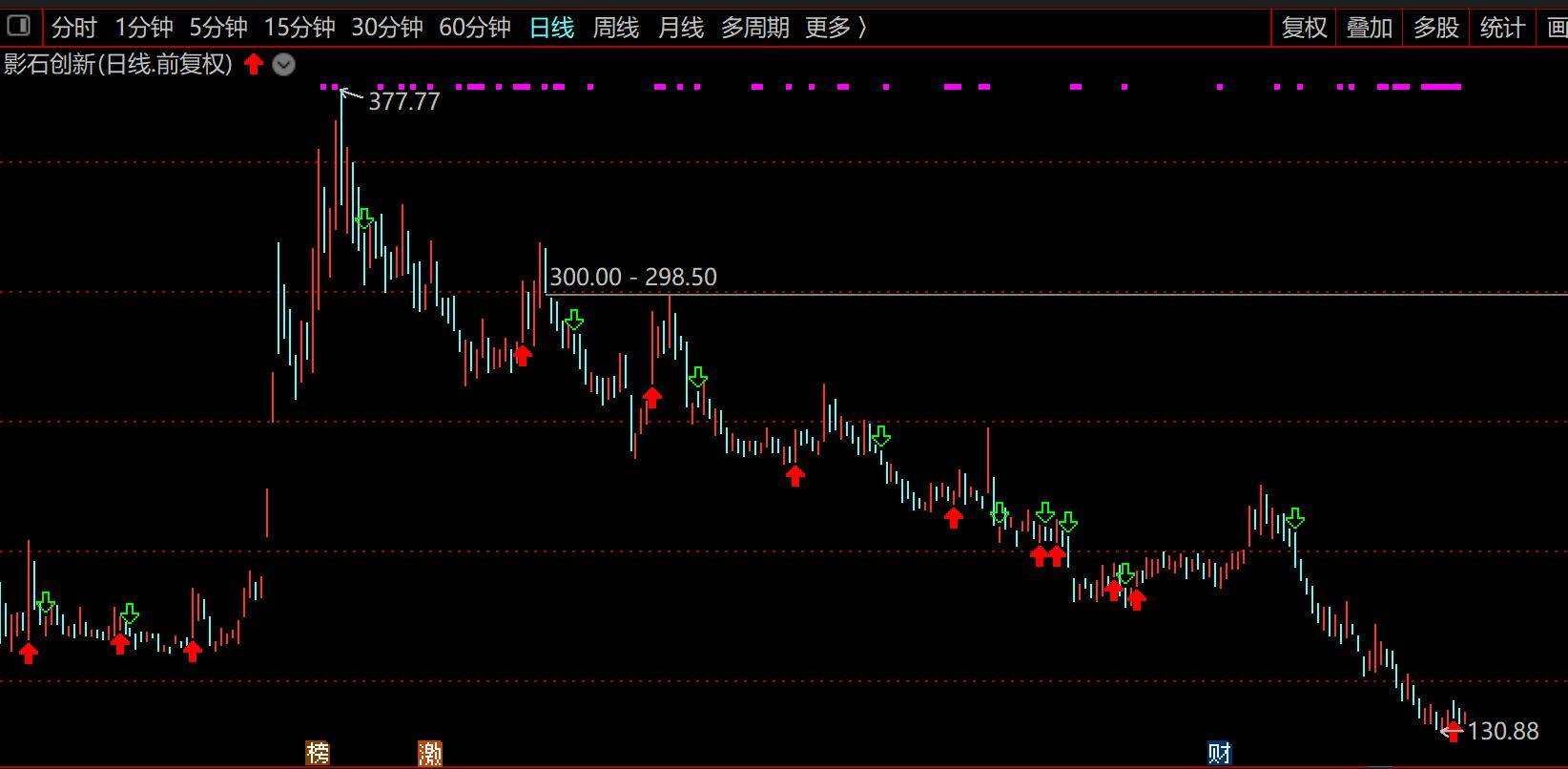Click the red up arrow beside 影石创新 title
The image size is (1568, 769).
tap(253, 64)
